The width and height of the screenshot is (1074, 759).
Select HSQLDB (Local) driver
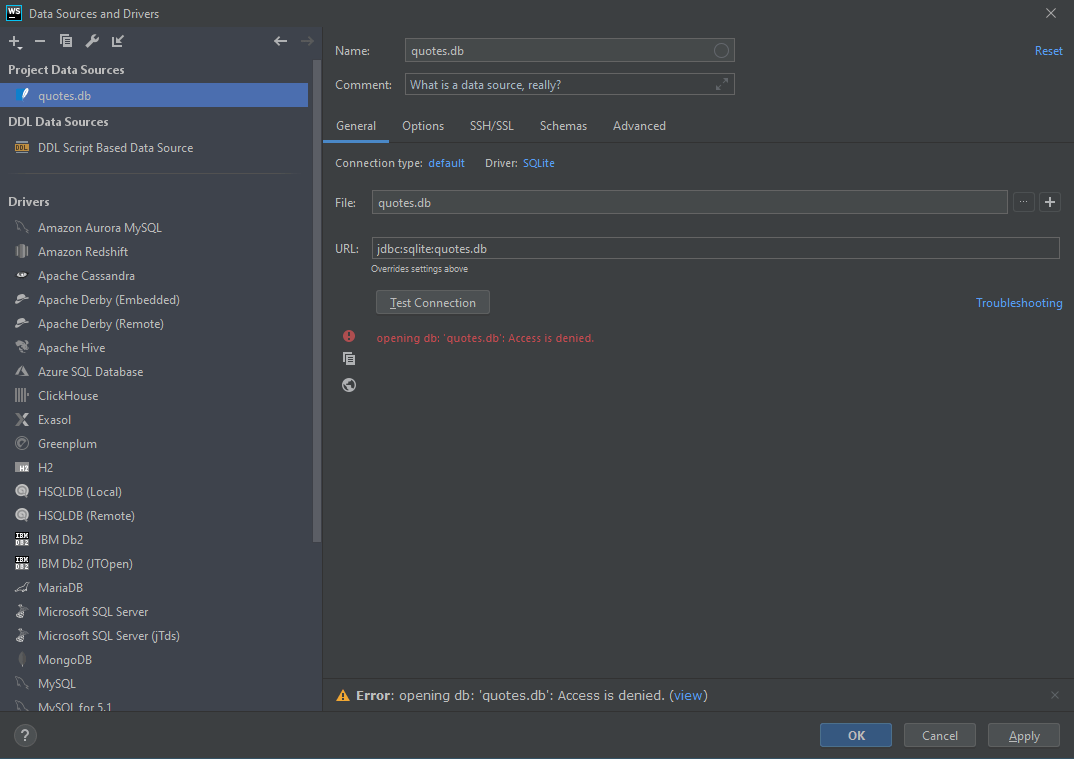[154, 491]
